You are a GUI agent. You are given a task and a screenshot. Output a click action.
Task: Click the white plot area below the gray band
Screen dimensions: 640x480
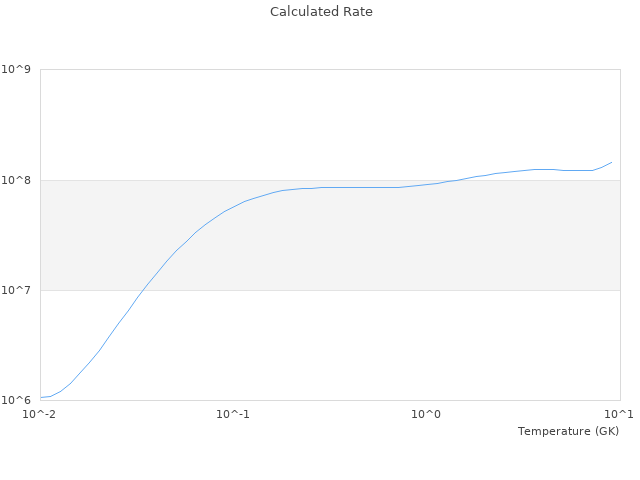(x=400, y=345)
